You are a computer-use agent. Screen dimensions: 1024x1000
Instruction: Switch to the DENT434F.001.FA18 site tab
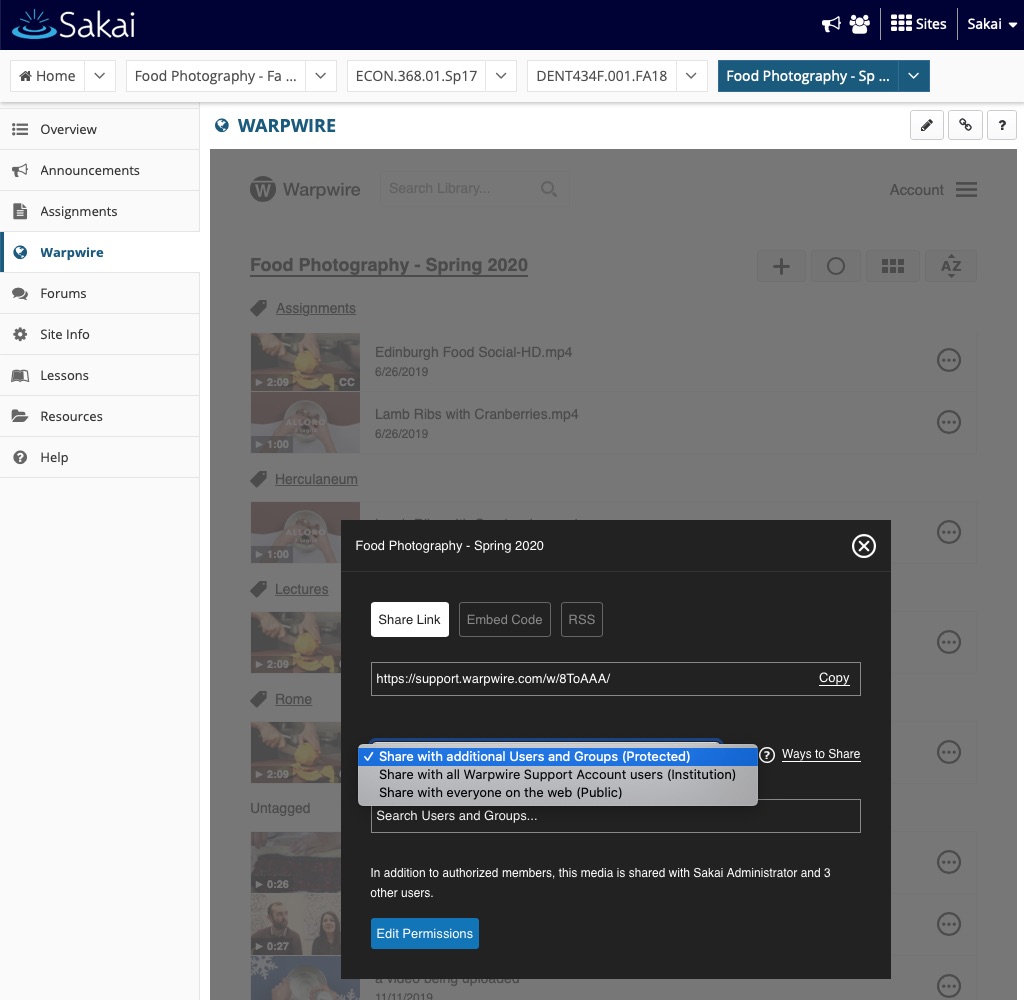(x=601, y=76)
